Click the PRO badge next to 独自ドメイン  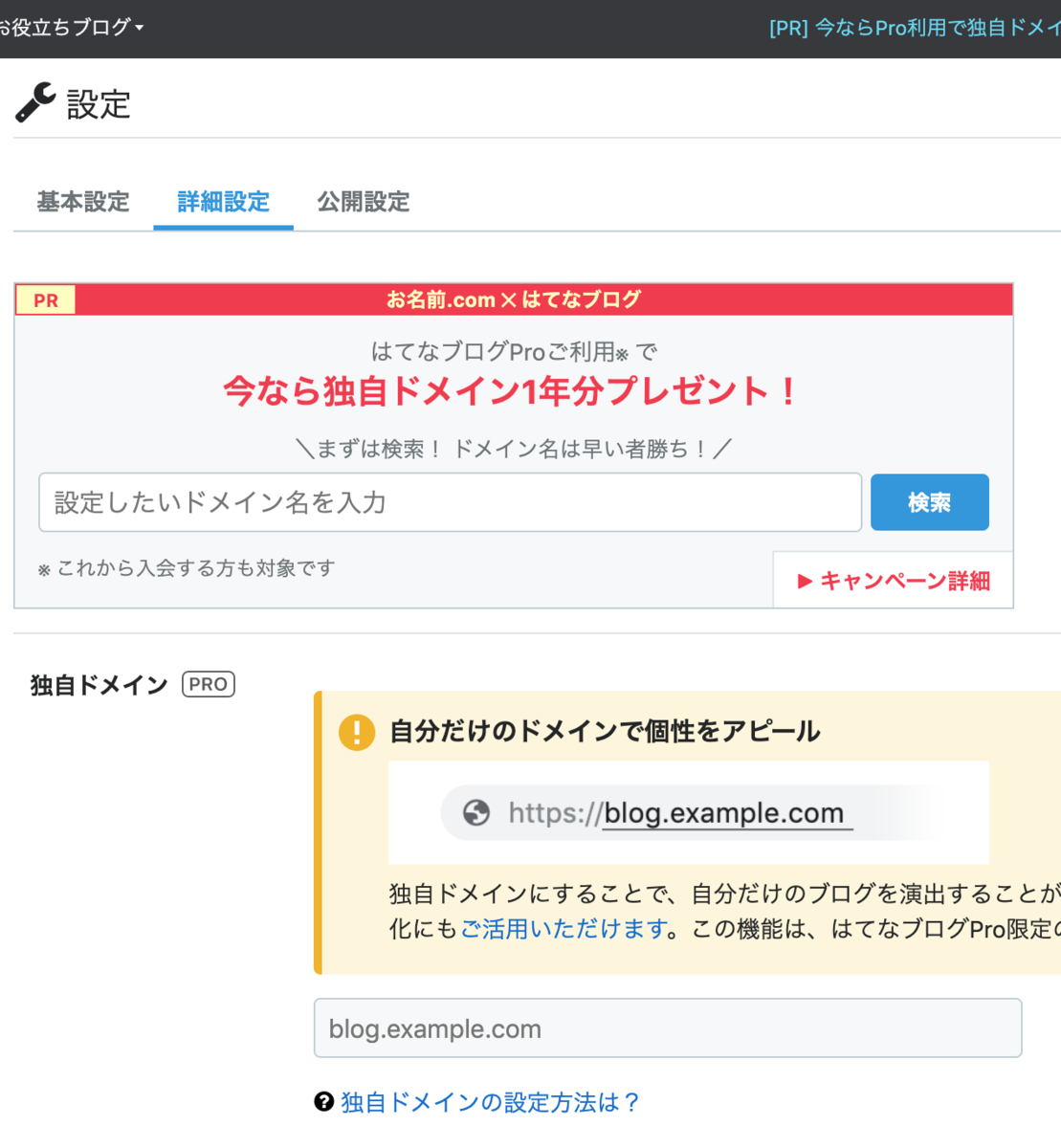coord(209,685)
